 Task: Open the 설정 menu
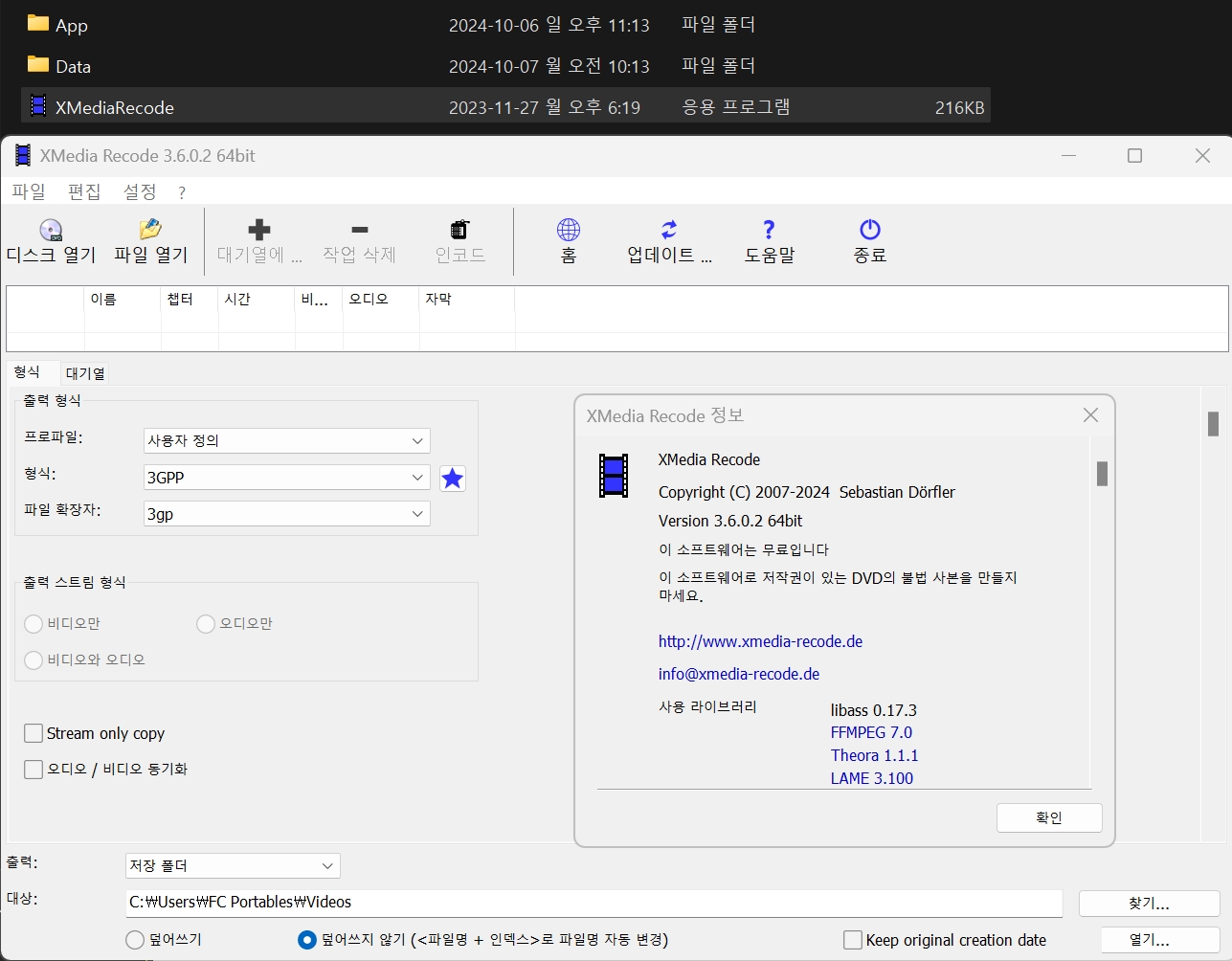[x=140, y=191]
